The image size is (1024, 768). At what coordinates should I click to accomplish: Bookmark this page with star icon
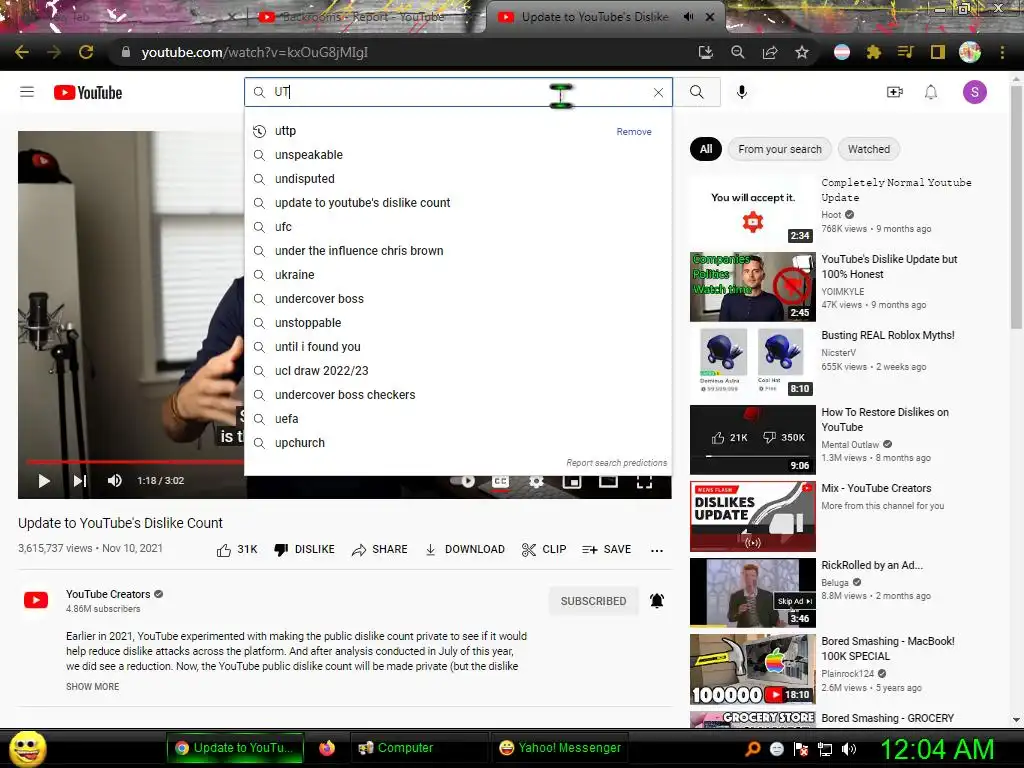[x=801, y=52]
